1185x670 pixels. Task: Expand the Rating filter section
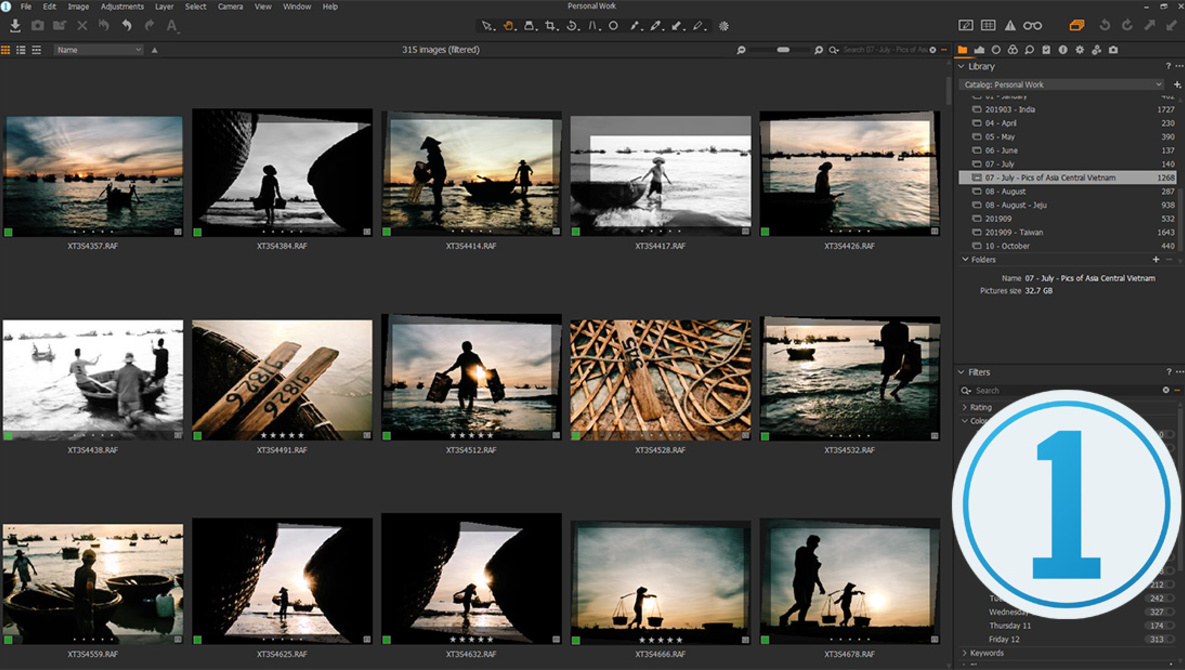pos(980,407)
